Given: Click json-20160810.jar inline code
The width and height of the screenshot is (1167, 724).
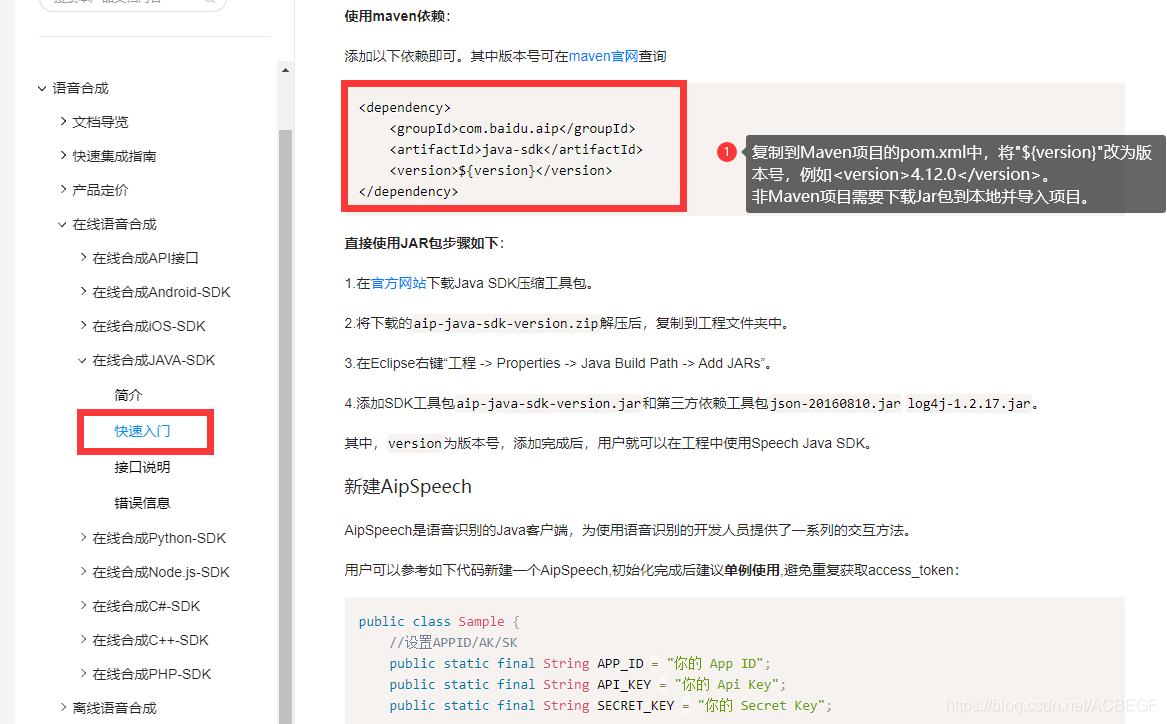Looking at the screenshot, I should (x=835, y=403).
